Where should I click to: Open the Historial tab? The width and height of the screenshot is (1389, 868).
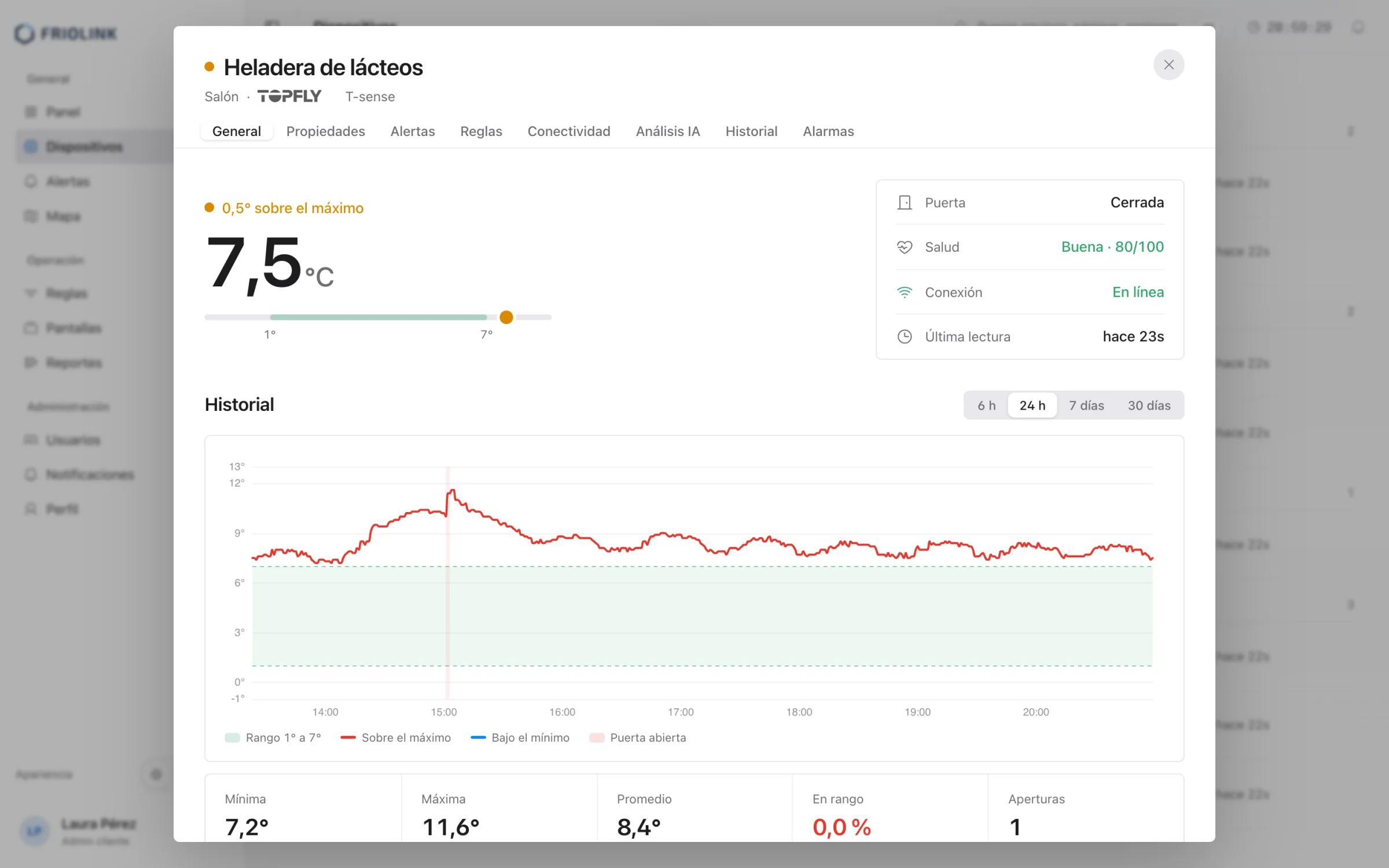point(751,131)
